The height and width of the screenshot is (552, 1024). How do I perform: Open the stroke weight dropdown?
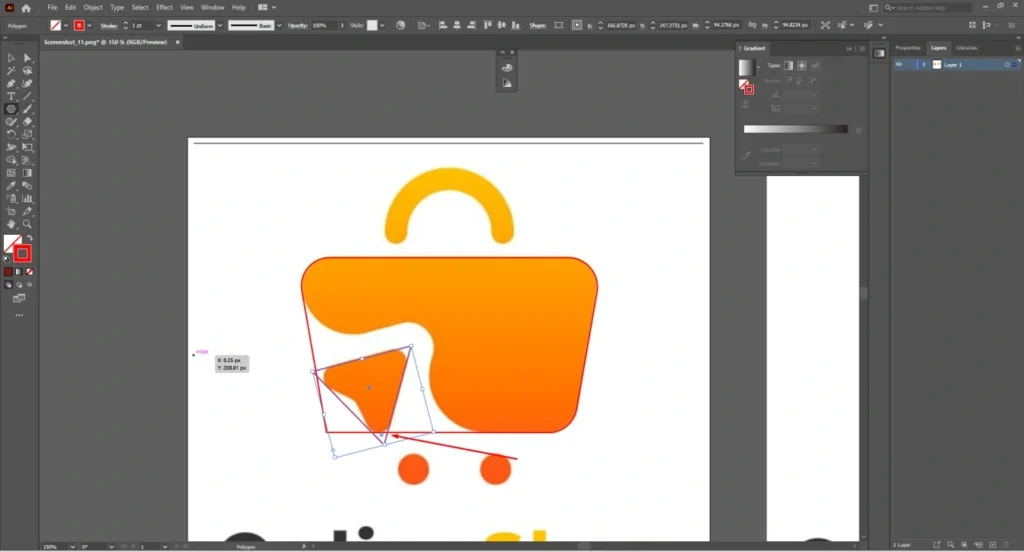tap(158, 25)
